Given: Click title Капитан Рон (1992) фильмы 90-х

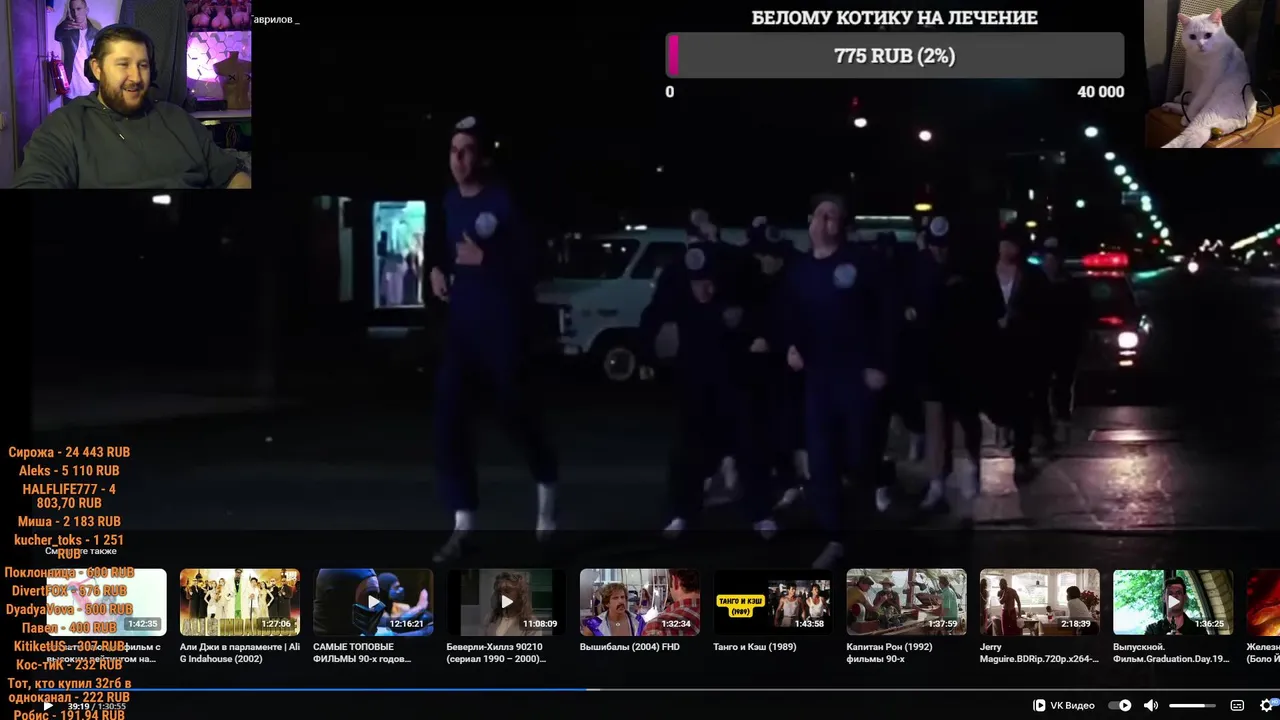Looking at the screenshot, I should pos(889,653).
